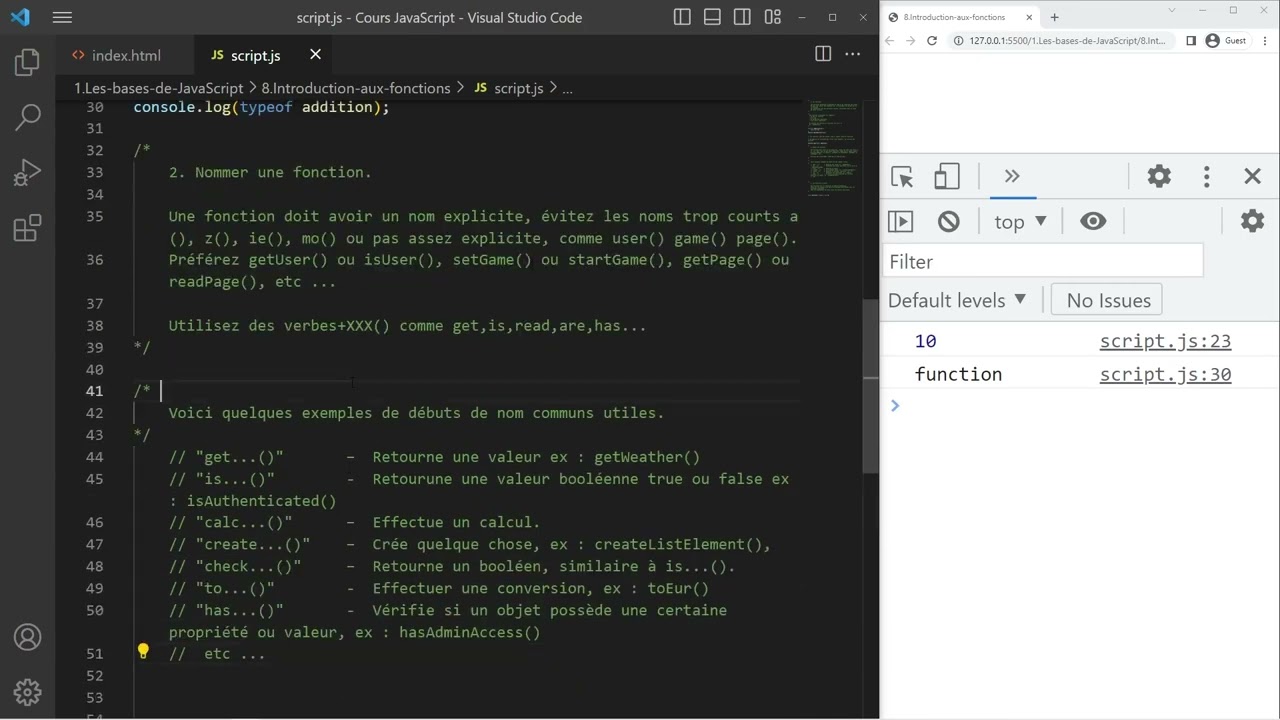
Task: Toggle the browser side panel icon
Action: point(1191,41)
